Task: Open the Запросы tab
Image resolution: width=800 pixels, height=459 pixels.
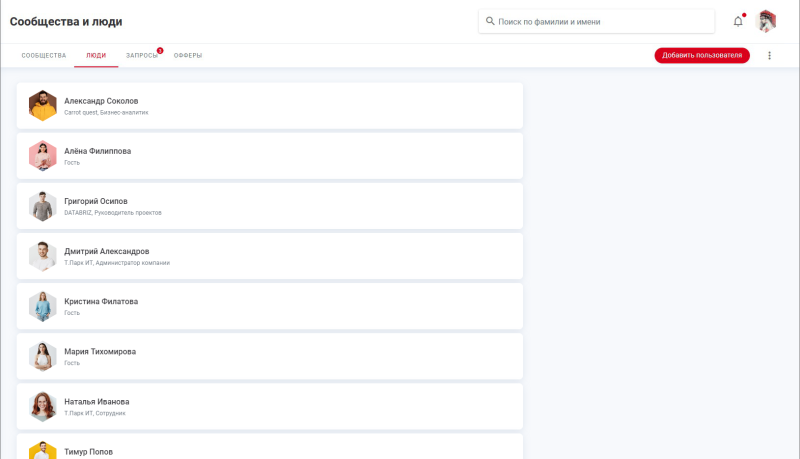Action: (141, 56)
